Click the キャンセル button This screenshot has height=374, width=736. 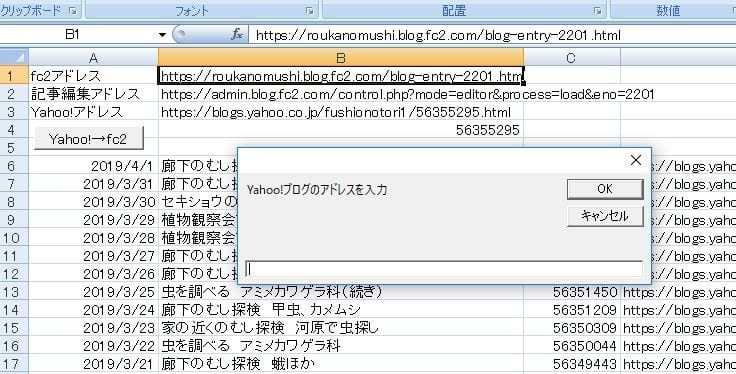click(x=605, y=216)
